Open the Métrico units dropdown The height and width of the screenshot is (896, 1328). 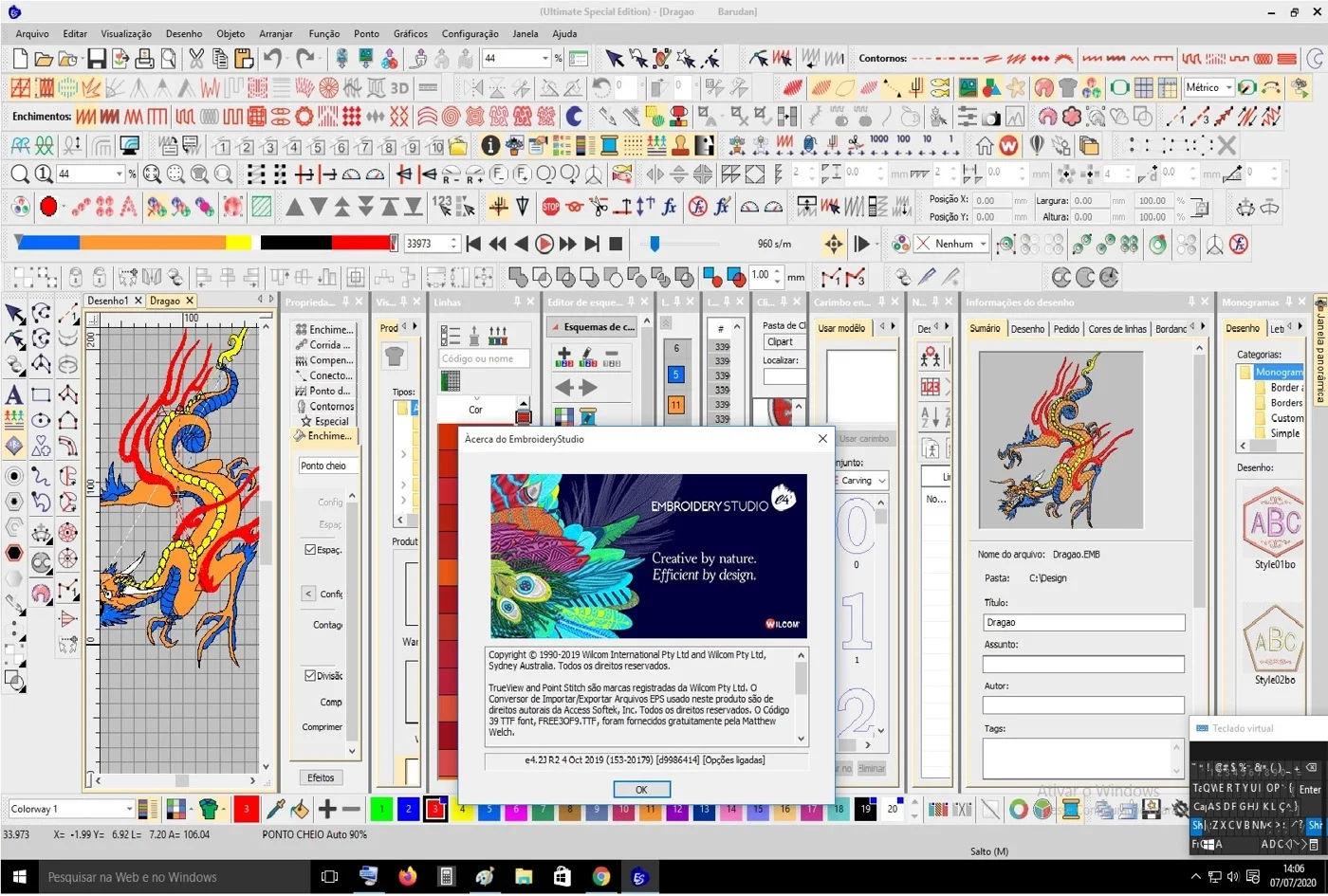pos(1208,87)
